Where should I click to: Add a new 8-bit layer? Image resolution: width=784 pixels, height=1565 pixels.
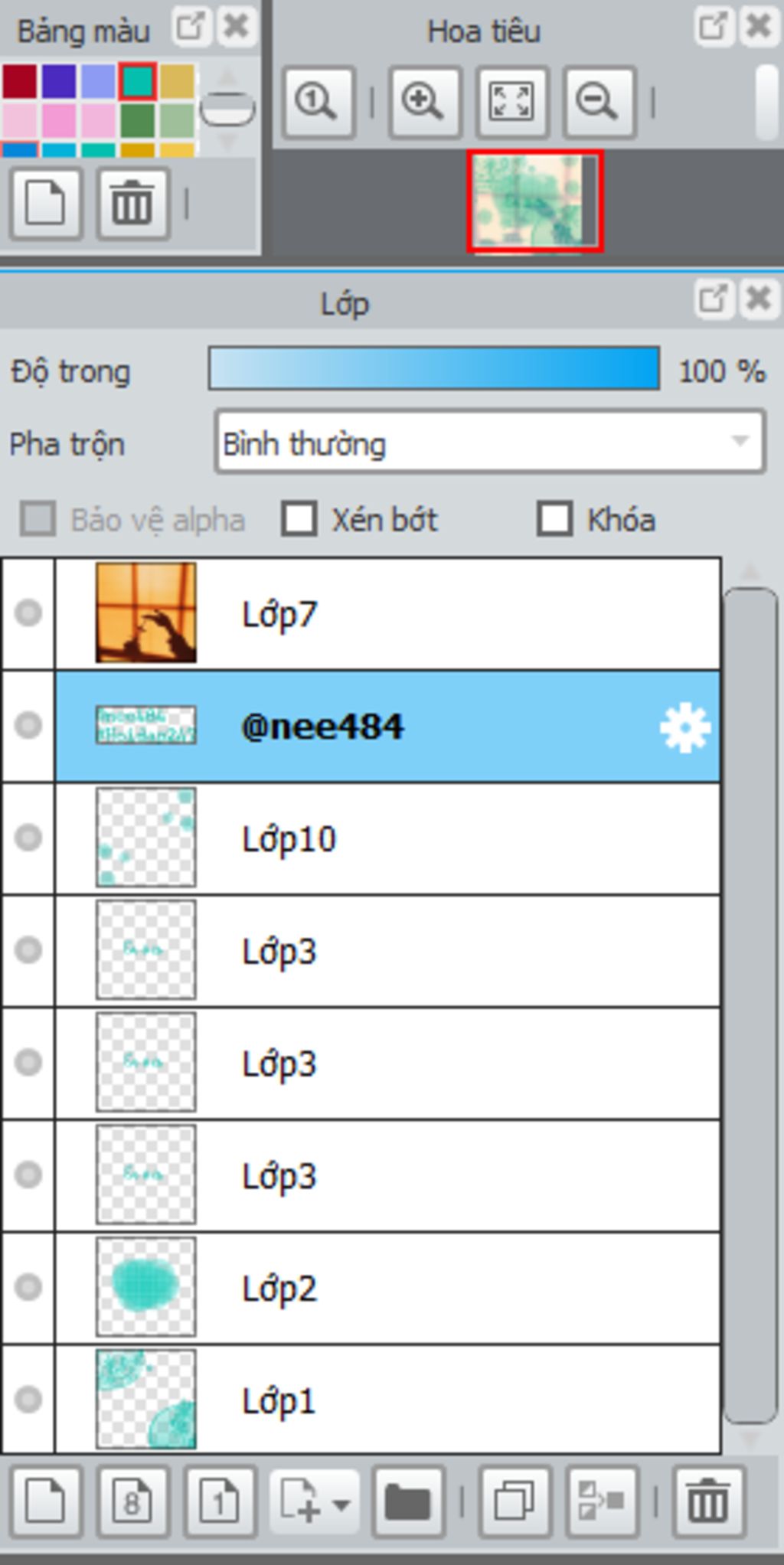click(132, 1502)
